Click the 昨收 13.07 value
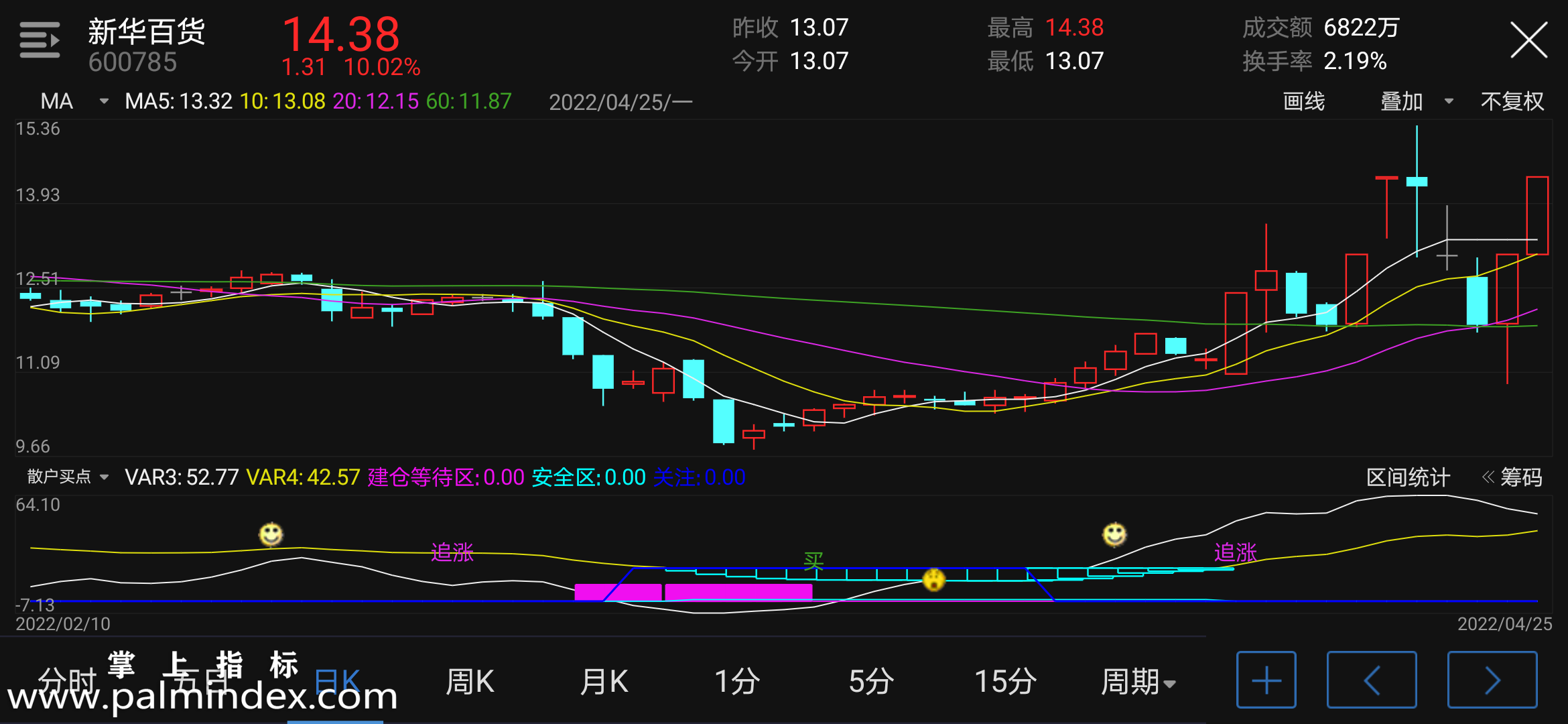This screenshot has height=724, width=1568. (790, 27)
